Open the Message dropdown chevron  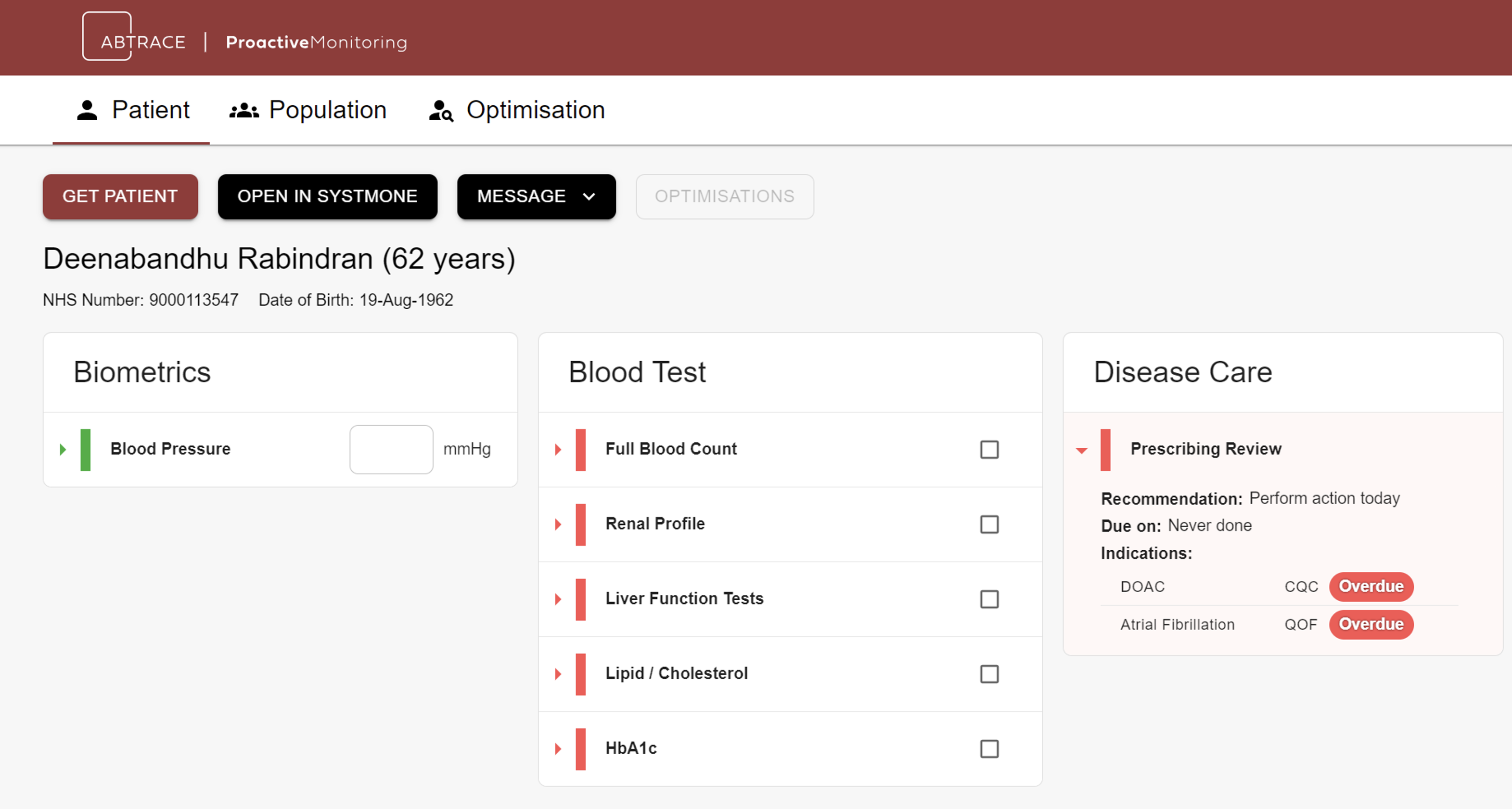click(x=589, y=197)
